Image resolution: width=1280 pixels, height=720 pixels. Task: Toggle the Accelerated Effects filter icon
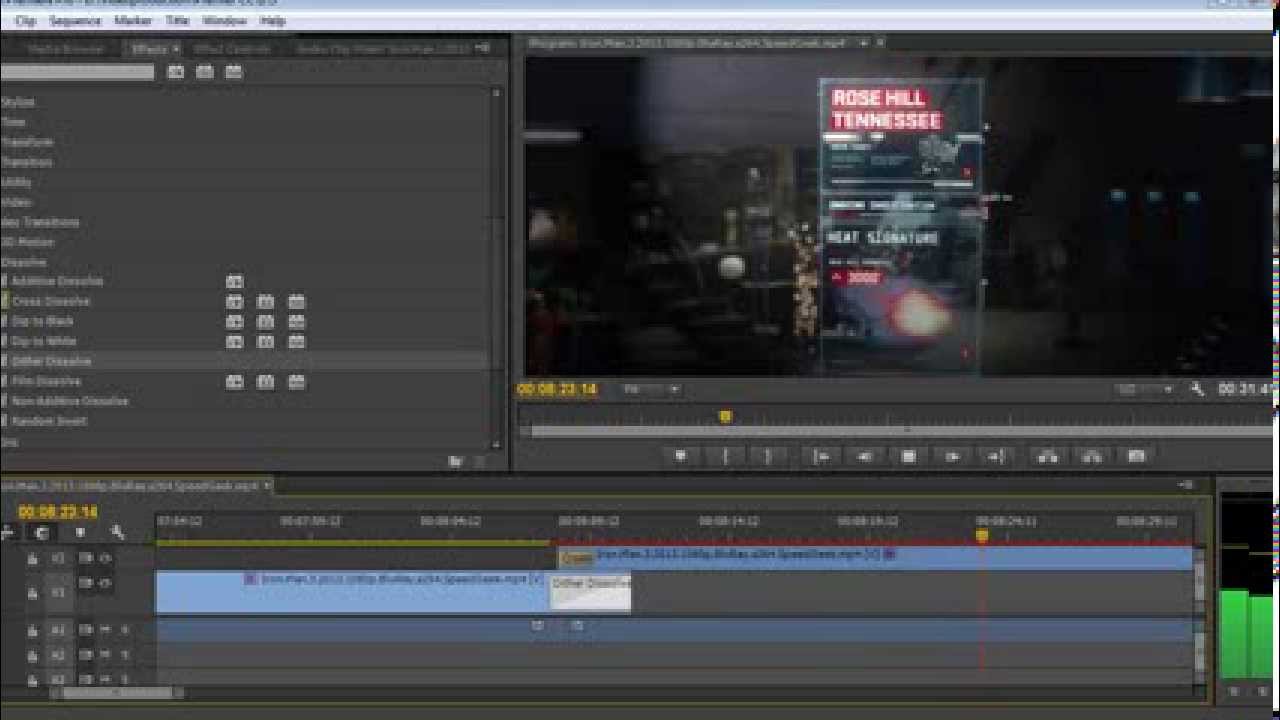click(176, 72)
